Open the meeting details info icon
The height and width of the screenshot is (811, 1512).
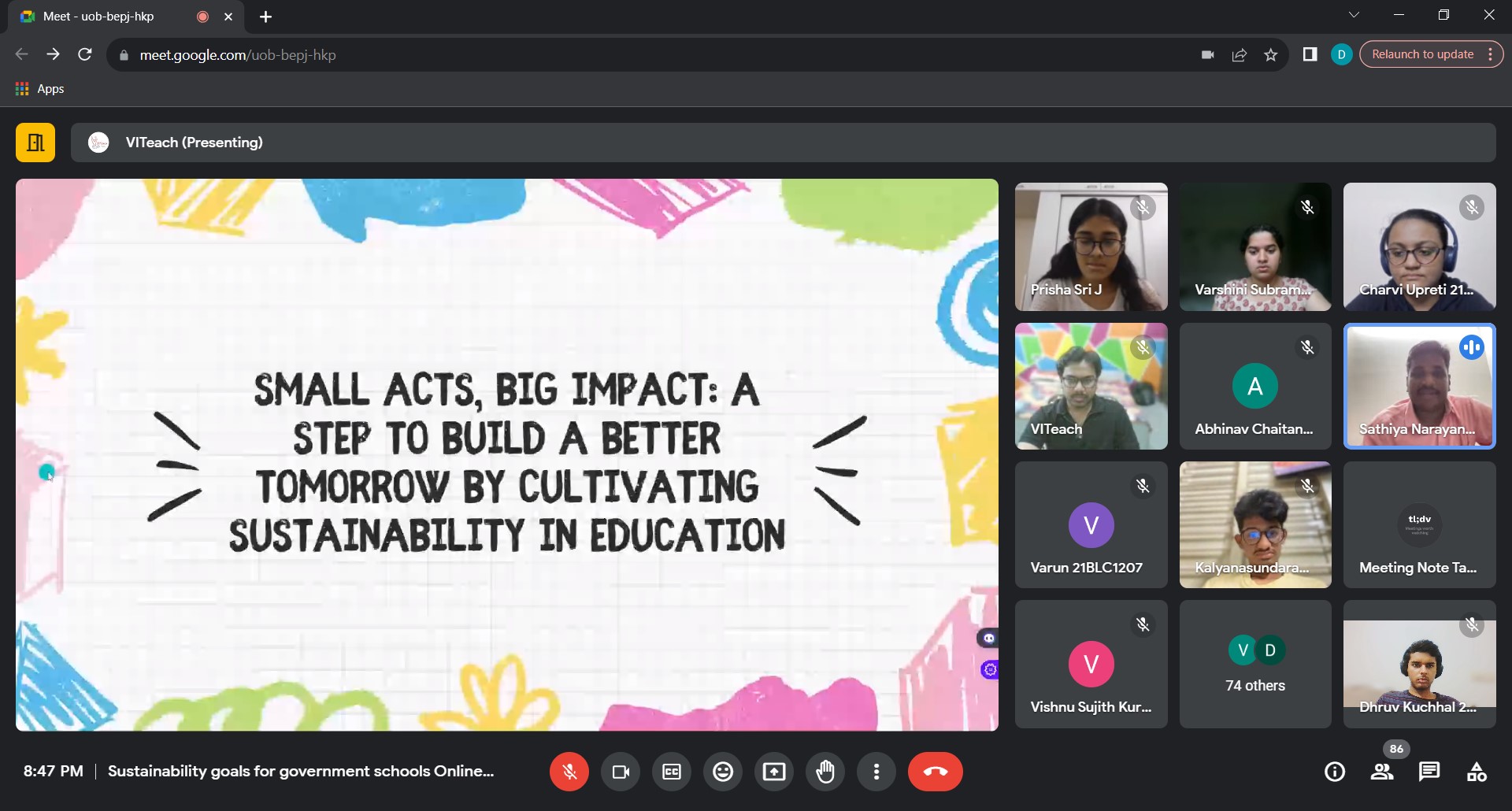click(x=1335, y=772)
